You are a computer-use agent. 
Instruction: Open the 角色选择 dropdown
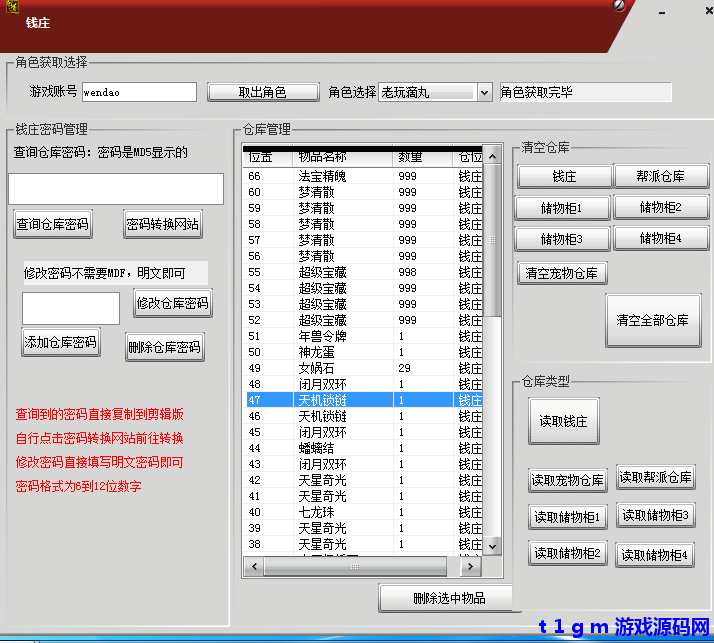[484, 92]
